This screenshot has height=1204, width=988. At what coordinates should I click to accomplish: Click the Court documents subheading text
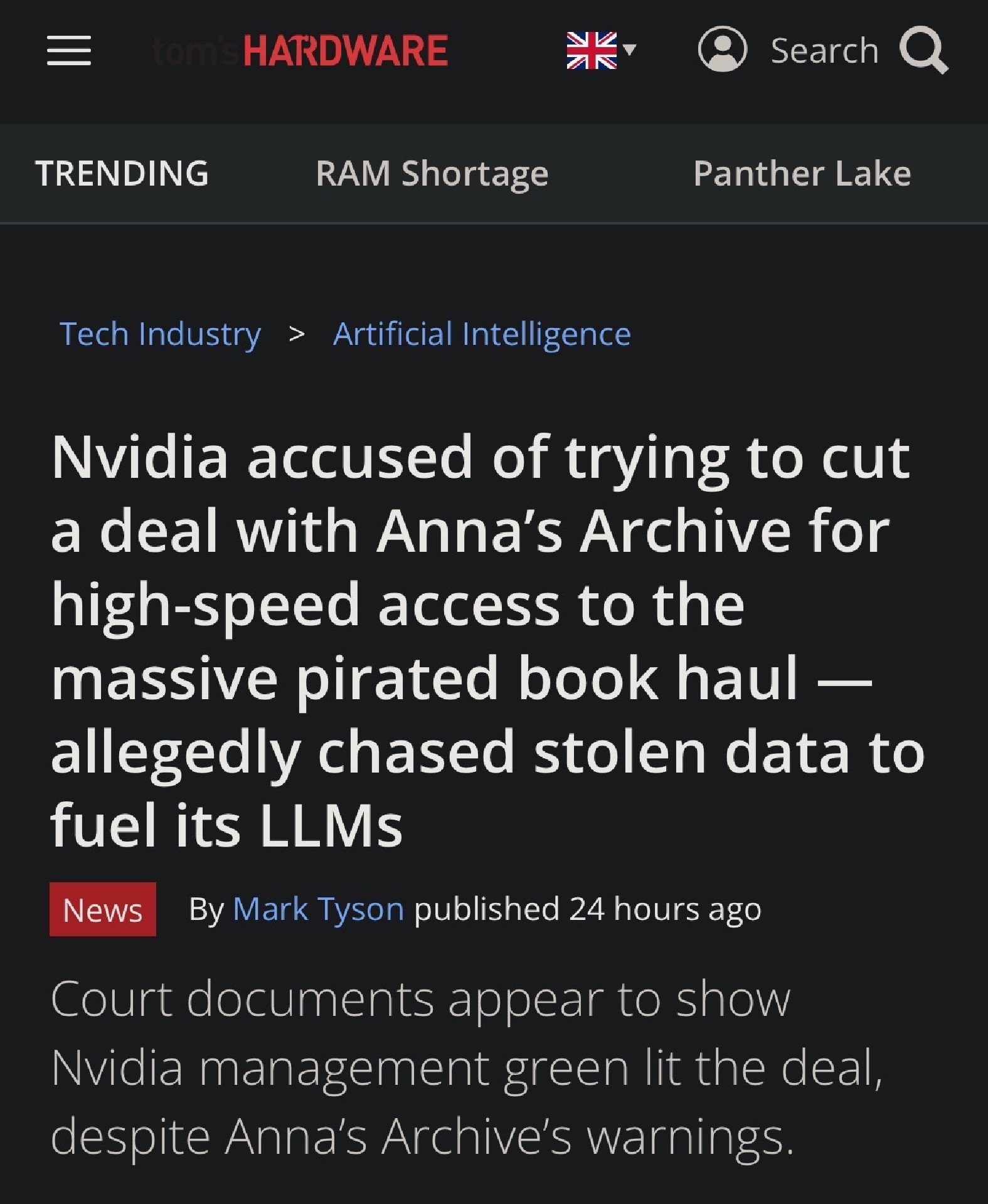[467, 1066]
